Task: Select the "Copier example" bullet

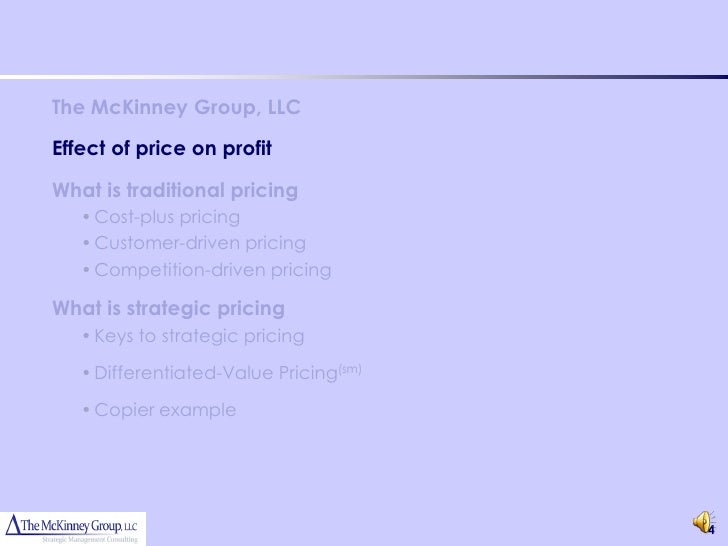Action: coord(165,410)
